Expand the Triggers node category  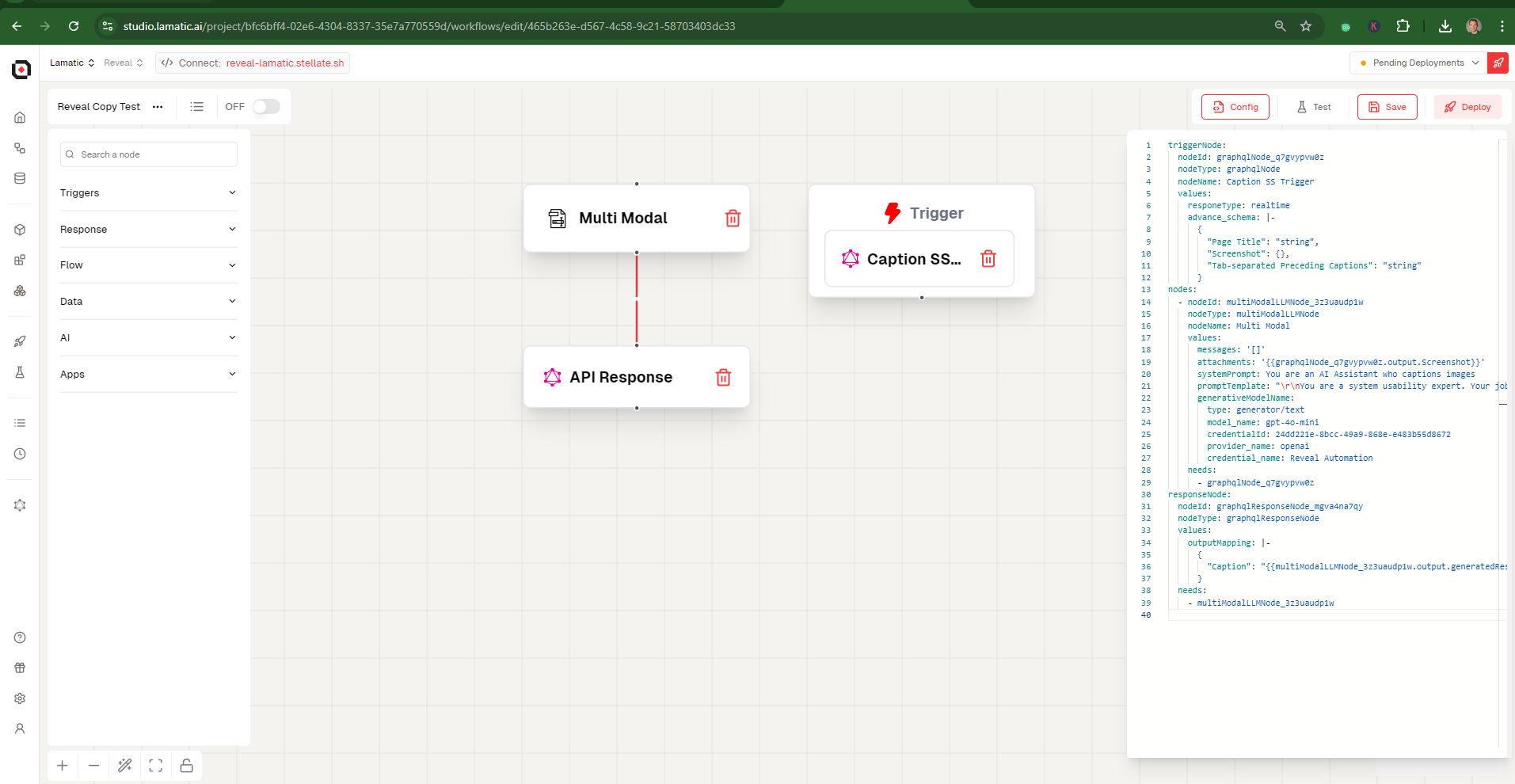click(148, 193)
